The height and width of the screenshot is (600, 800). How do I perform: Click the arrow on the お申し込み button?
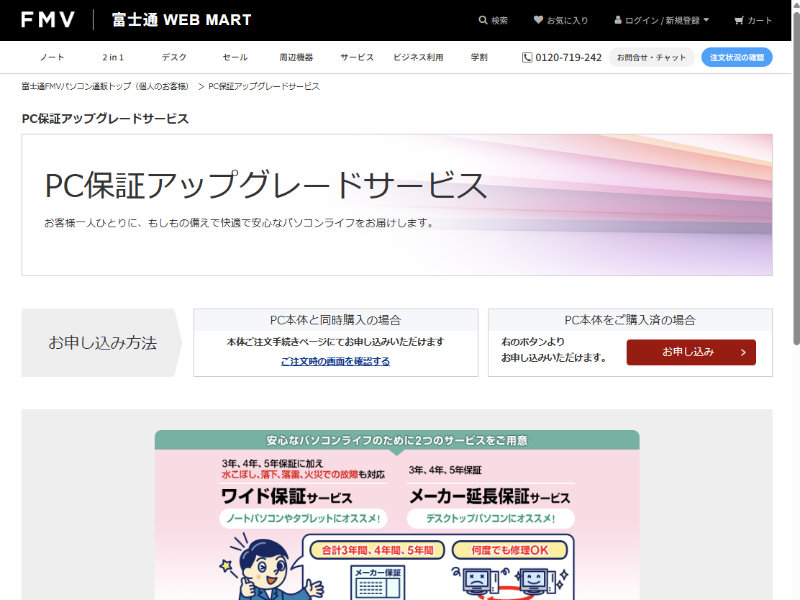[743, 352]
